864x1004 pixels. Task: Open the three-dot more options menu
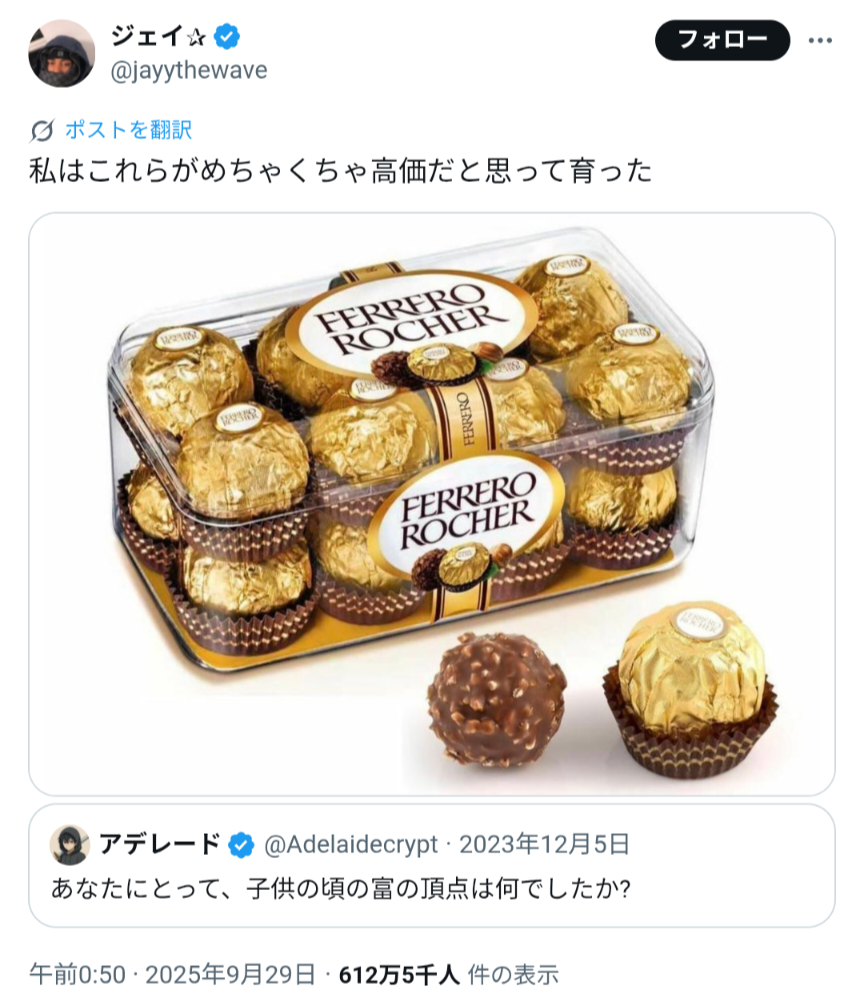click(x=820, y=40)
